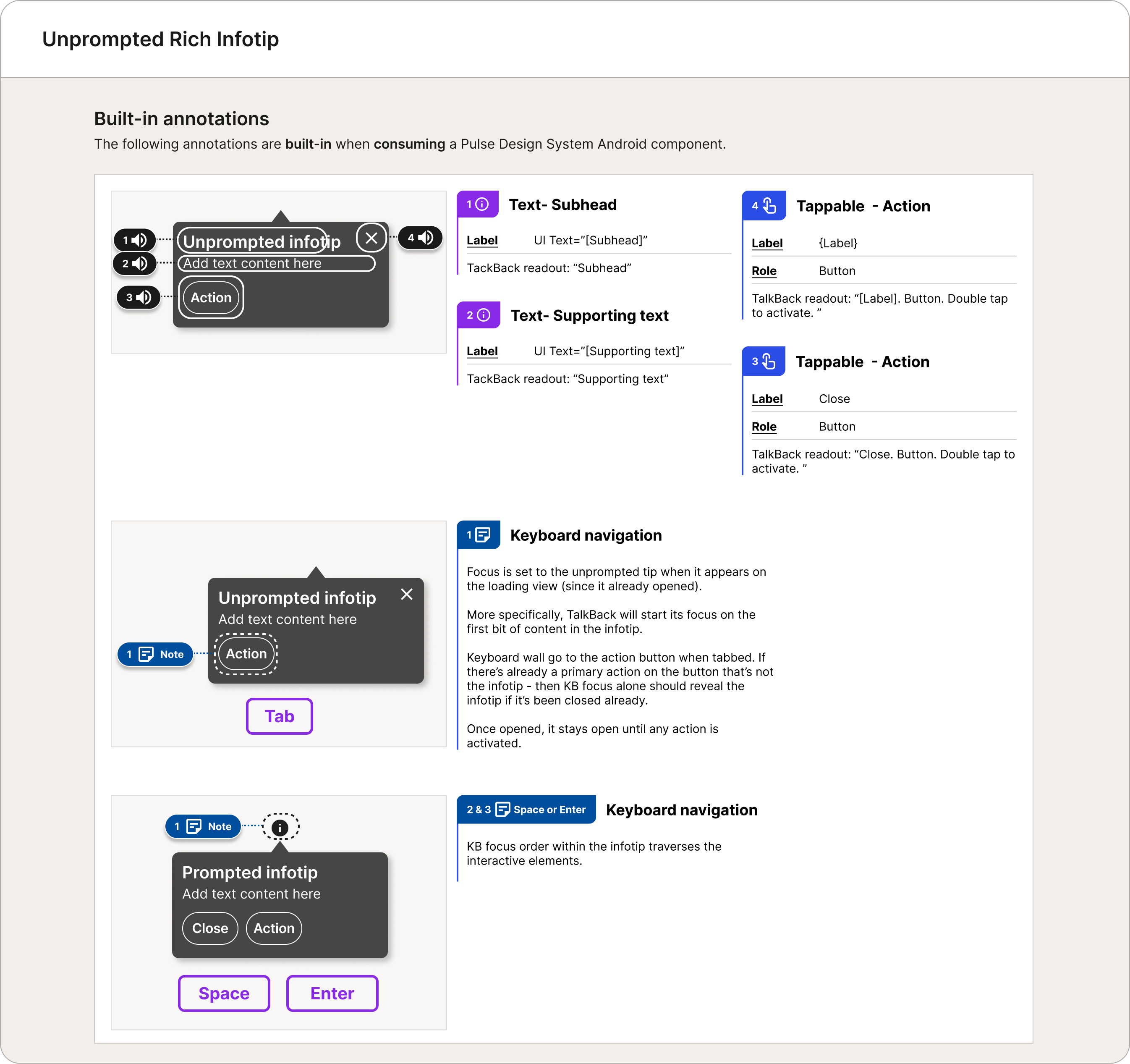The width and height of the screenshot is (1130, 1064).
Task: Click the '2 & 3 Space or Enter' badge
Action: (x=526, y=809)
